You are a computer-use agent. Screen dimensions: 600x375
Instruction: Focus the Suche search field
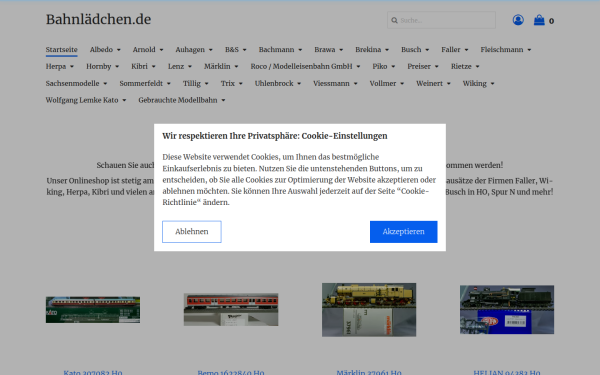(x=441, y=20)
